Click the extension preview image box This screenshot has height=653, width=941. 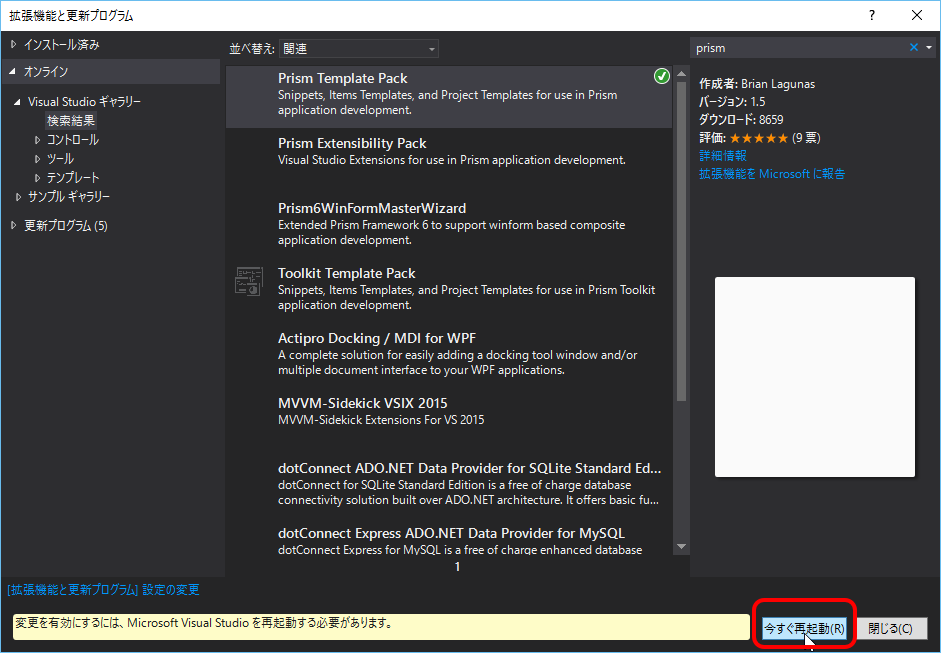[814, 377]
